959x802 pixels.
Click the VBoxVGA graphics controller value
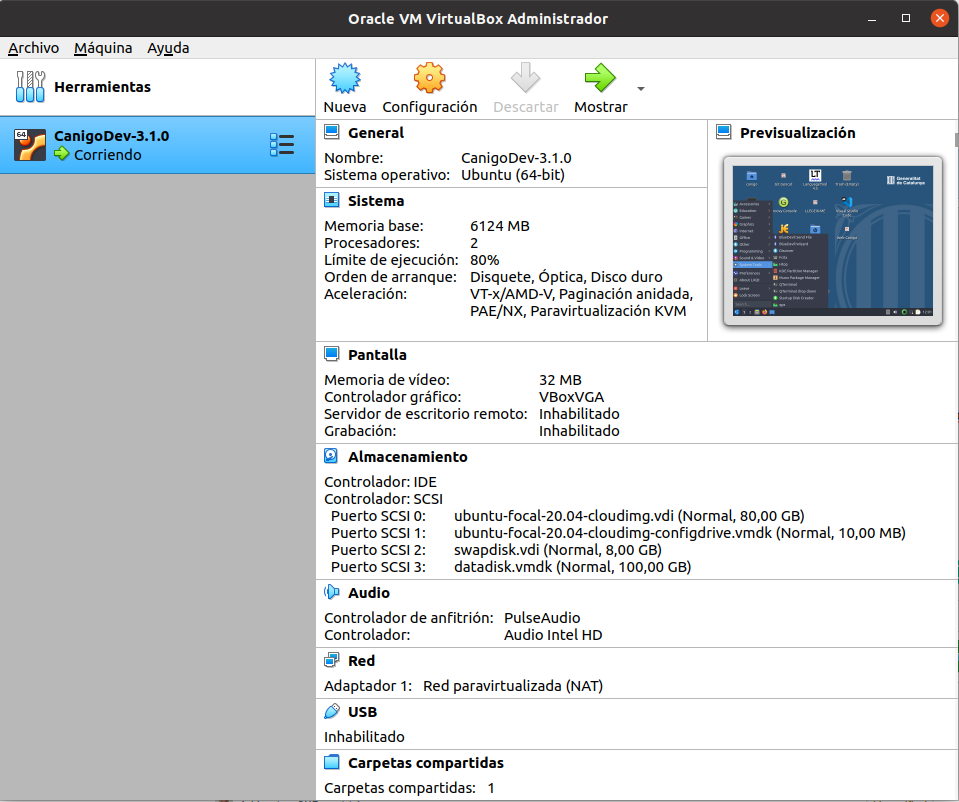click(571, 397)
